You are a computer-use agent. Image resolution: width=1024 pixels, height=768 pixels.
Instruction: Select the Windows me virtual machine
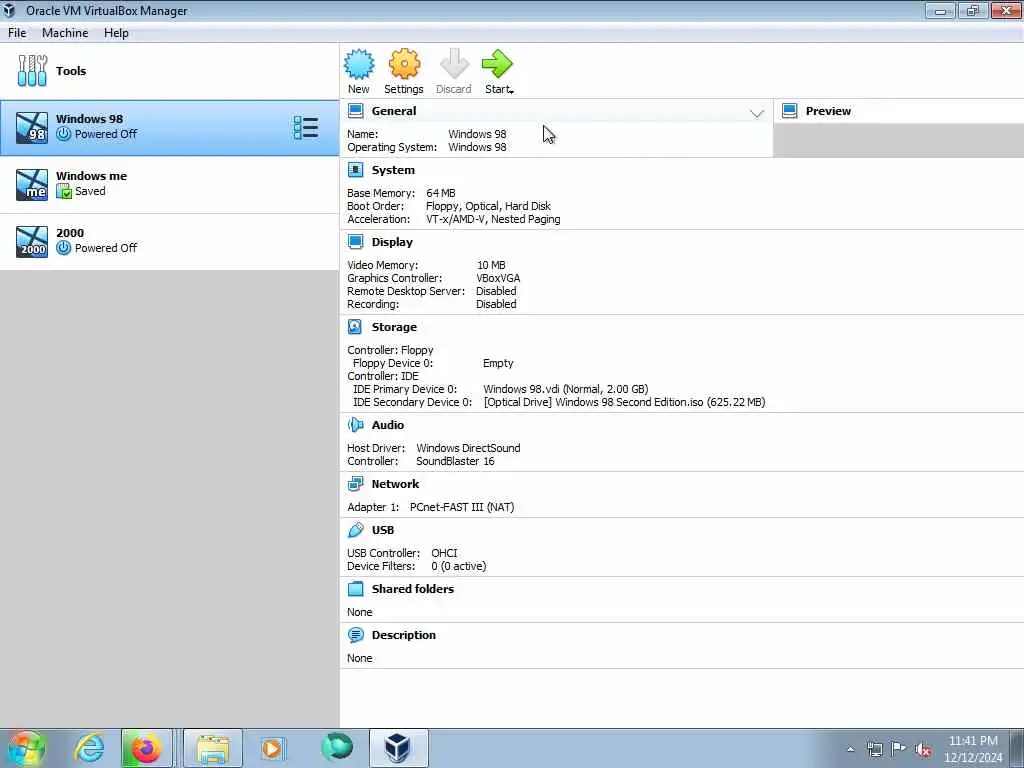pos(170,185)
